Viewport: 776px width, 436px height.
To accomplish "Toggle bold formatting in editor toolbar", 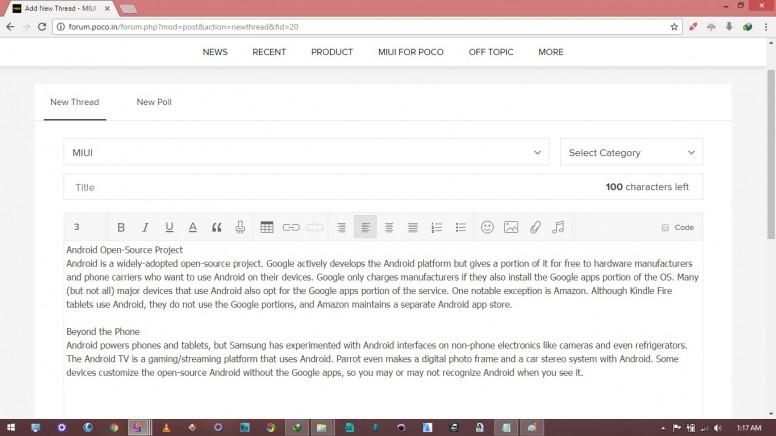I will (121, 227).
